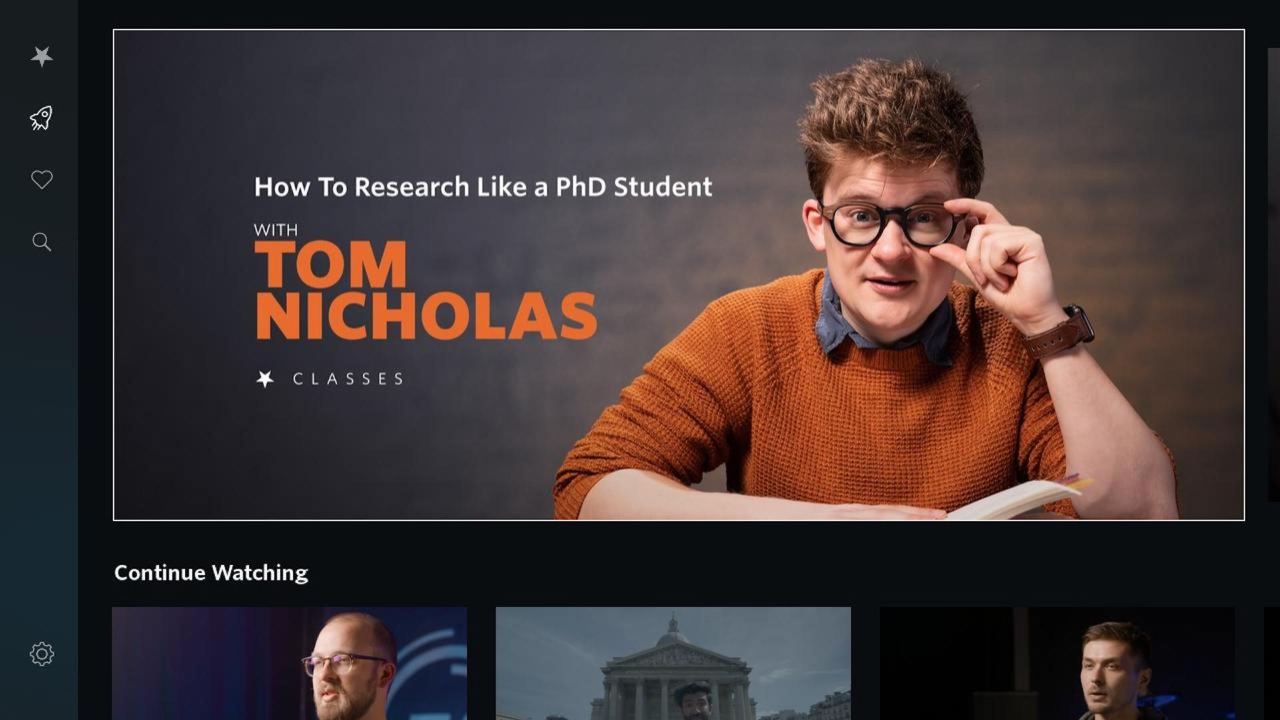The image size is (1280, 720).
Task: Click the Continue Watching section heading
Action: point(211,573)
